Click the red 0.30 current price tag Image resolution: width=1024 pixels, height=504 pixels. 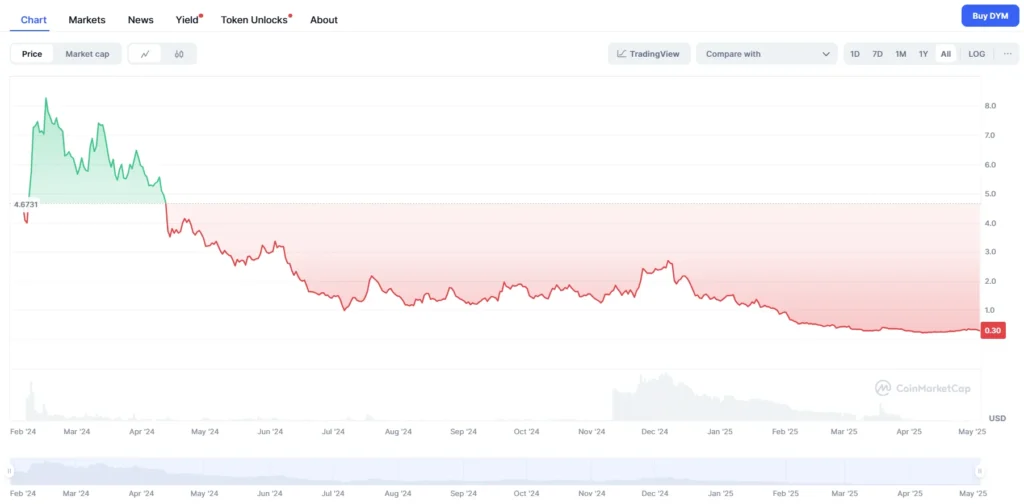(x=993, y=330)
